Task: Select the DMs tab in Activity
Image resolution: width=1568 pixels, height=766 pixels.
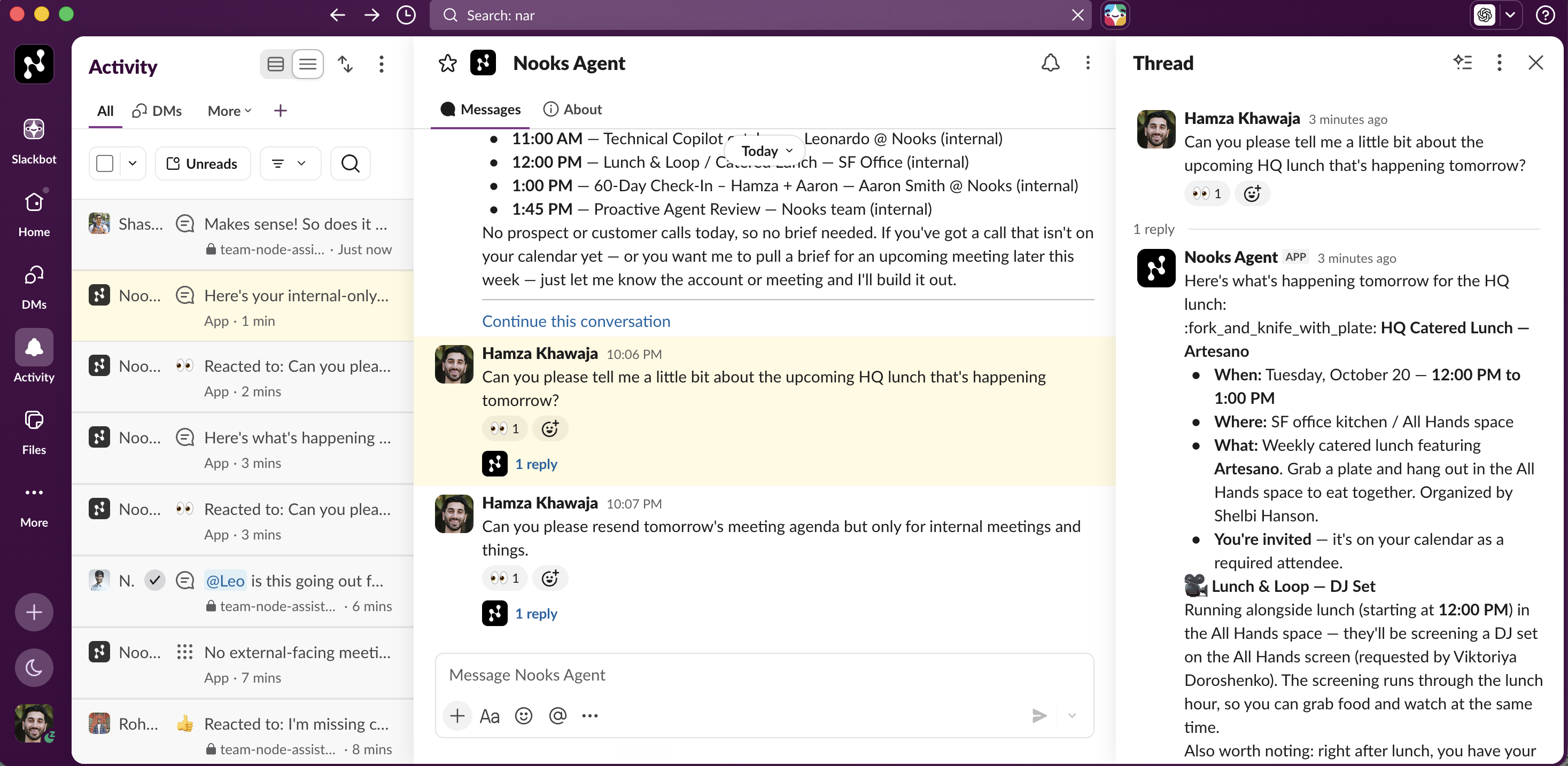Action: point(157,111)
